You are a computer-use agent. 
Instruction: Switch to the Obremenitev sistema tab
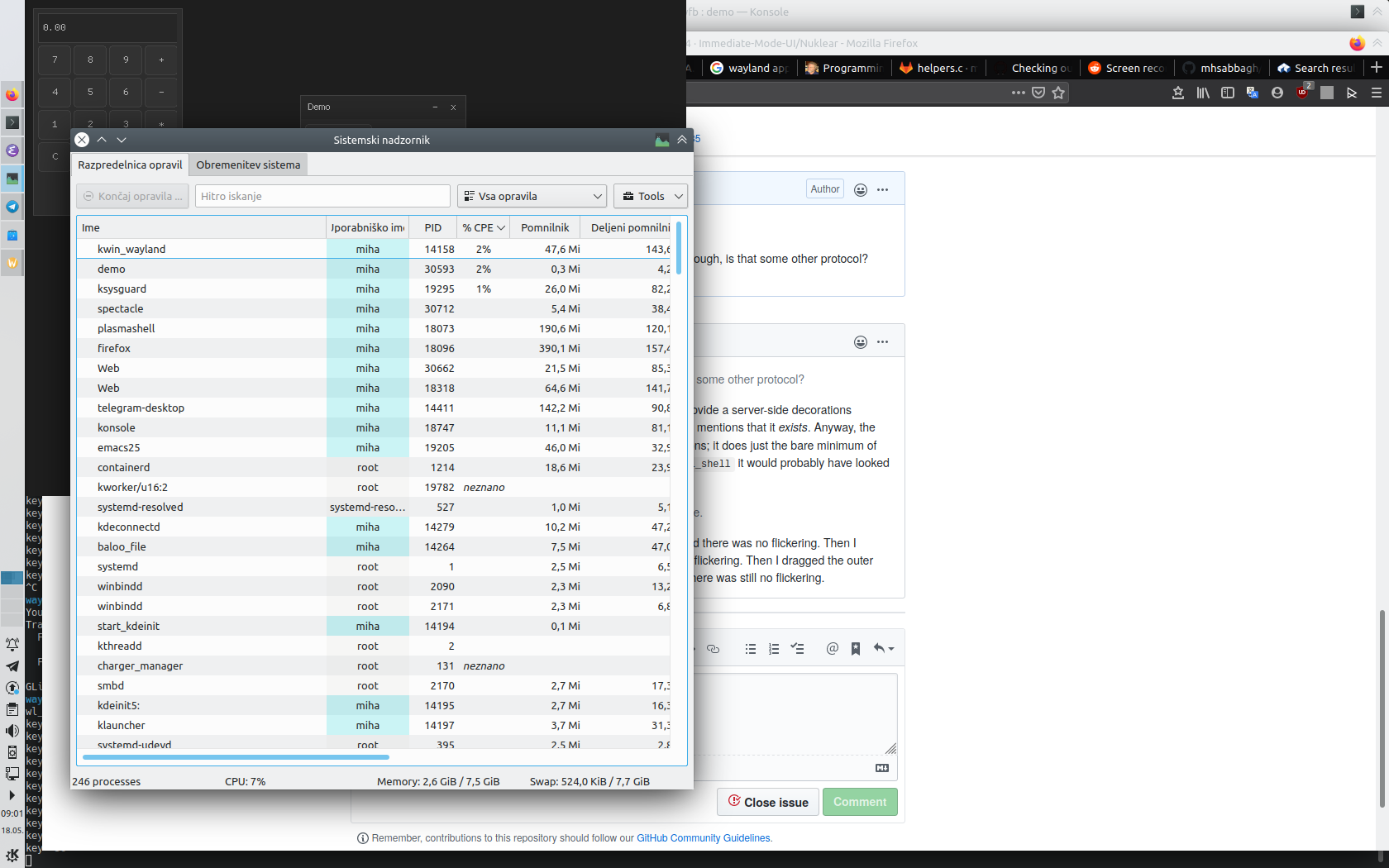click(247, 165)
